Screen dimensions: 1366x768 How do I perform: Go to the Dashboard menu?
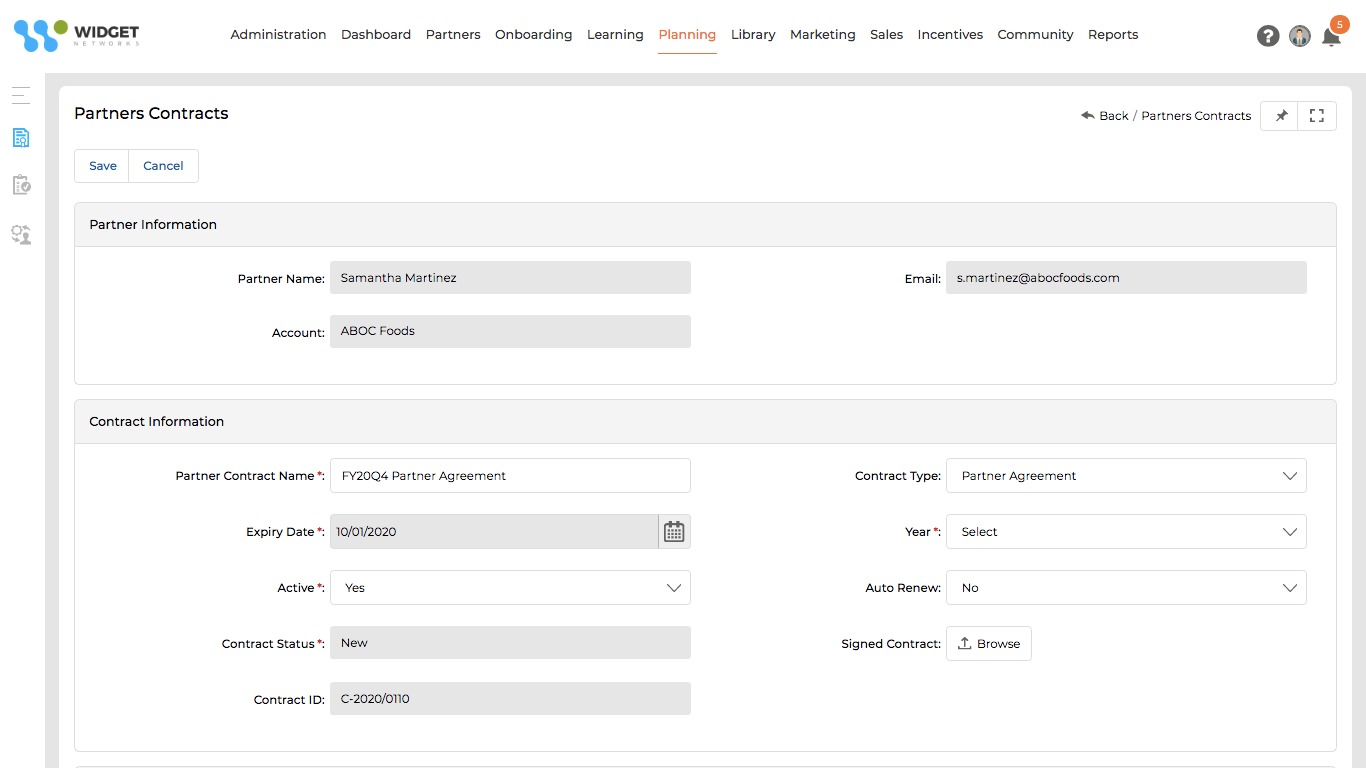[x=376, y=35]
